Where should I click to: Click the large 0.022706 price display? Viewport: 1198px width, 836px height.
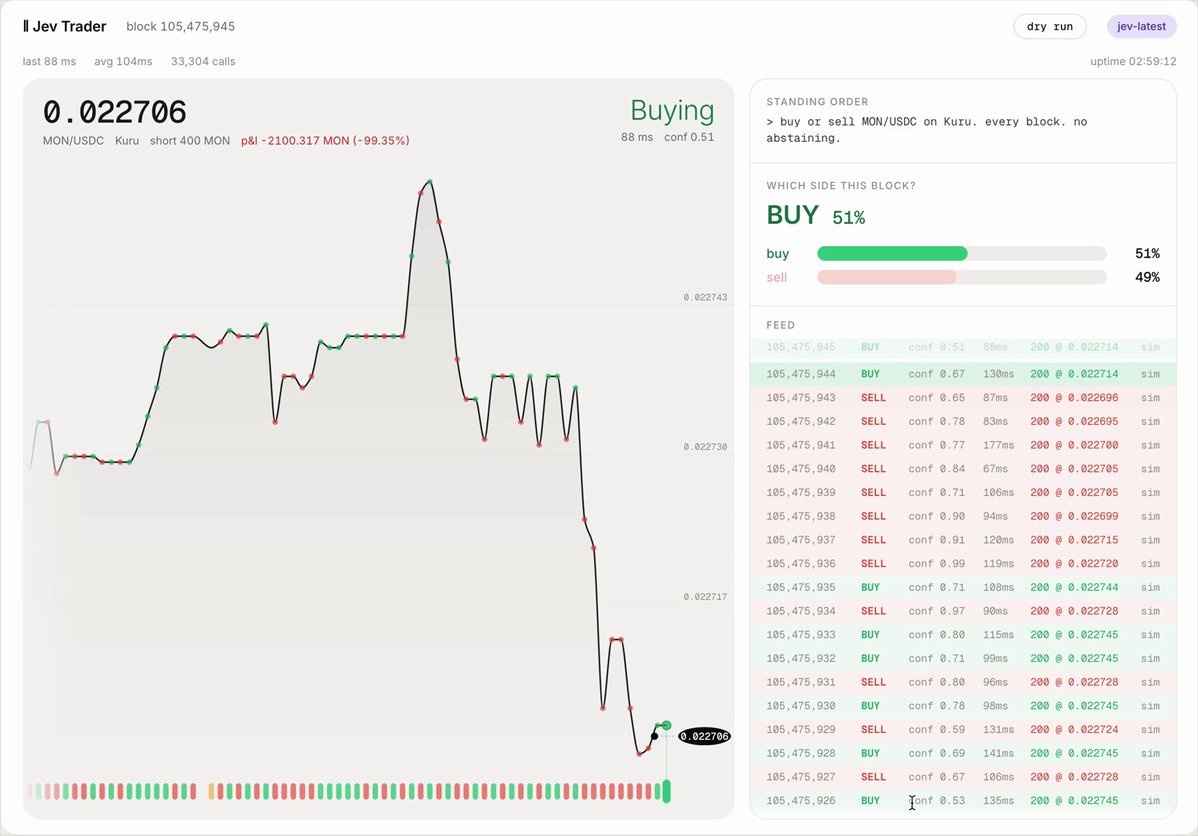[115, 112]
